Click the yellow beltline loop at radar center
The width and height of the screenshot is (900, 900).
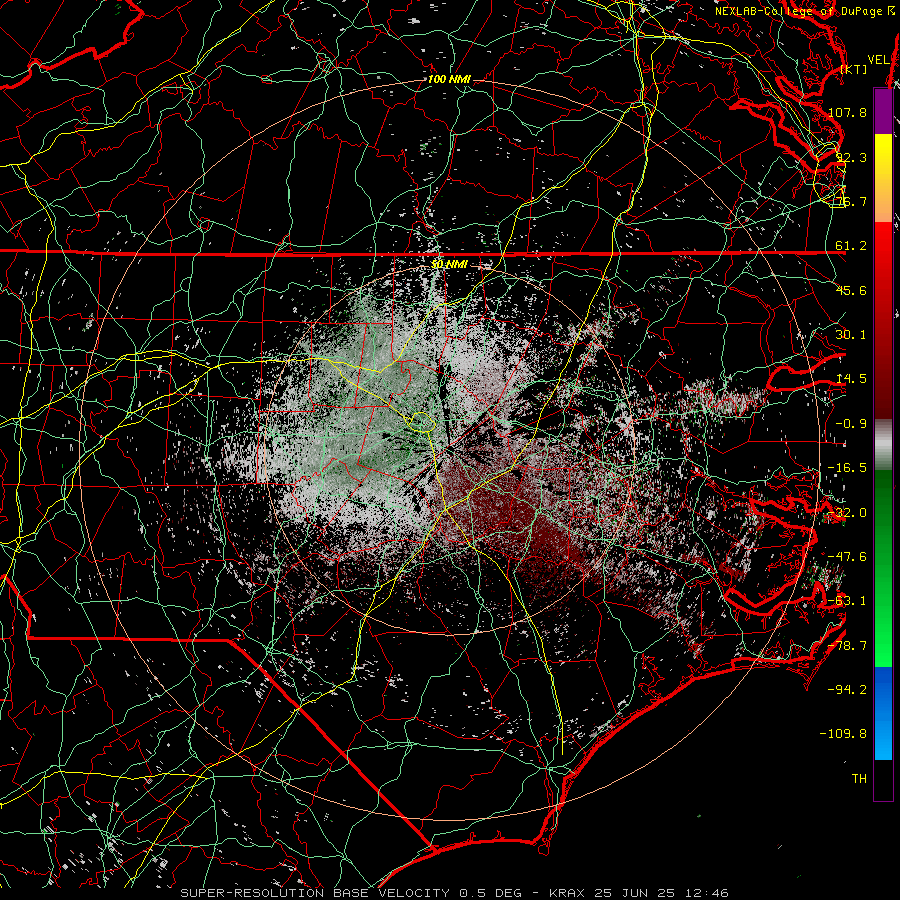pyautogui.click(x=423, y=422)
